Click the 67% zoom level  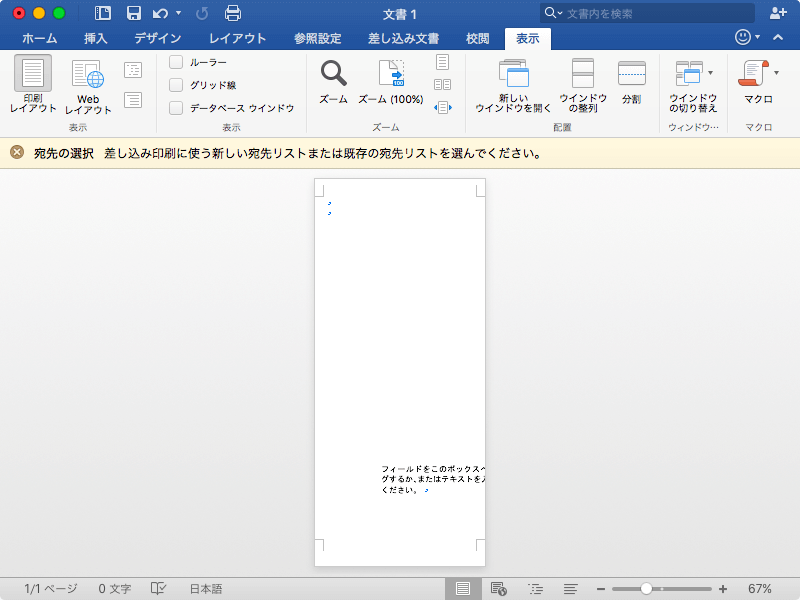pos(759,589)
